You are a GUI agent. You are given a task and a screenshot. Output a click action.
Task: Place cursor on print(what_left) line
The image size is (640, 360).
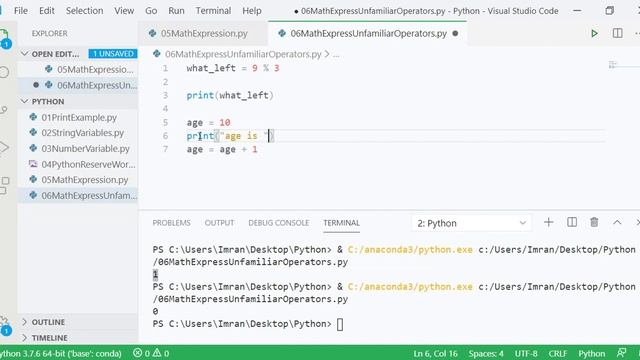[230, 95]
